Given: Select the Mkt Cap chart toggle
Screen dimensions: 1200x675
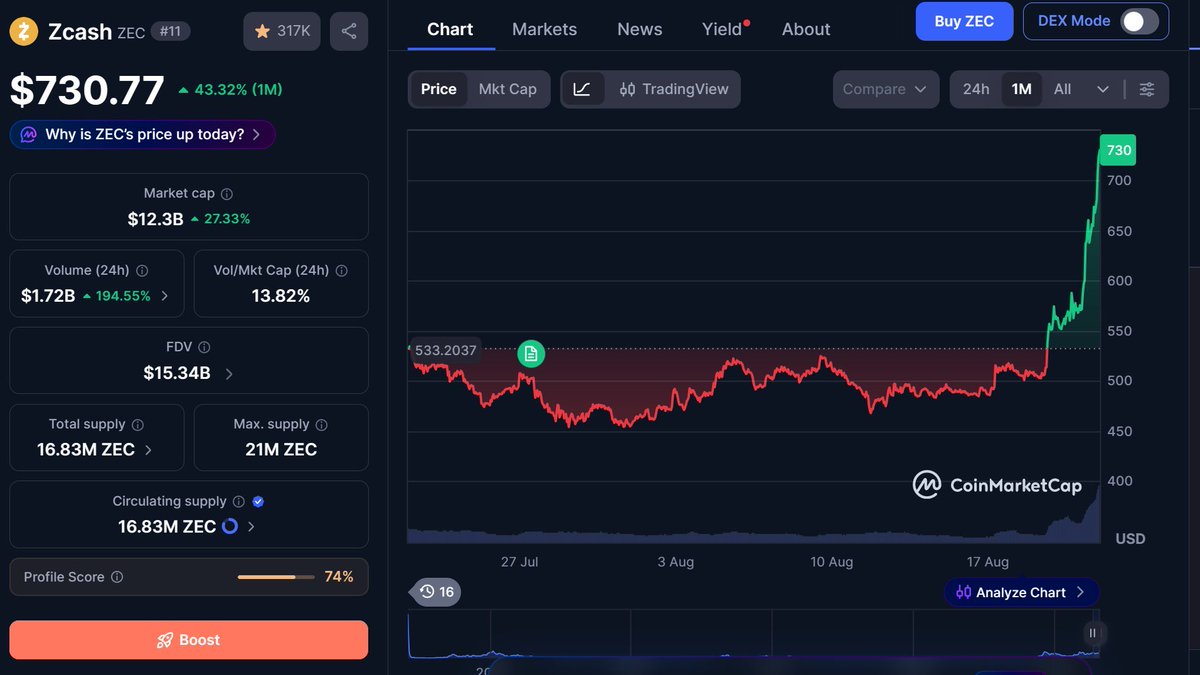Looking at the screenshot, I should (508, 89).
